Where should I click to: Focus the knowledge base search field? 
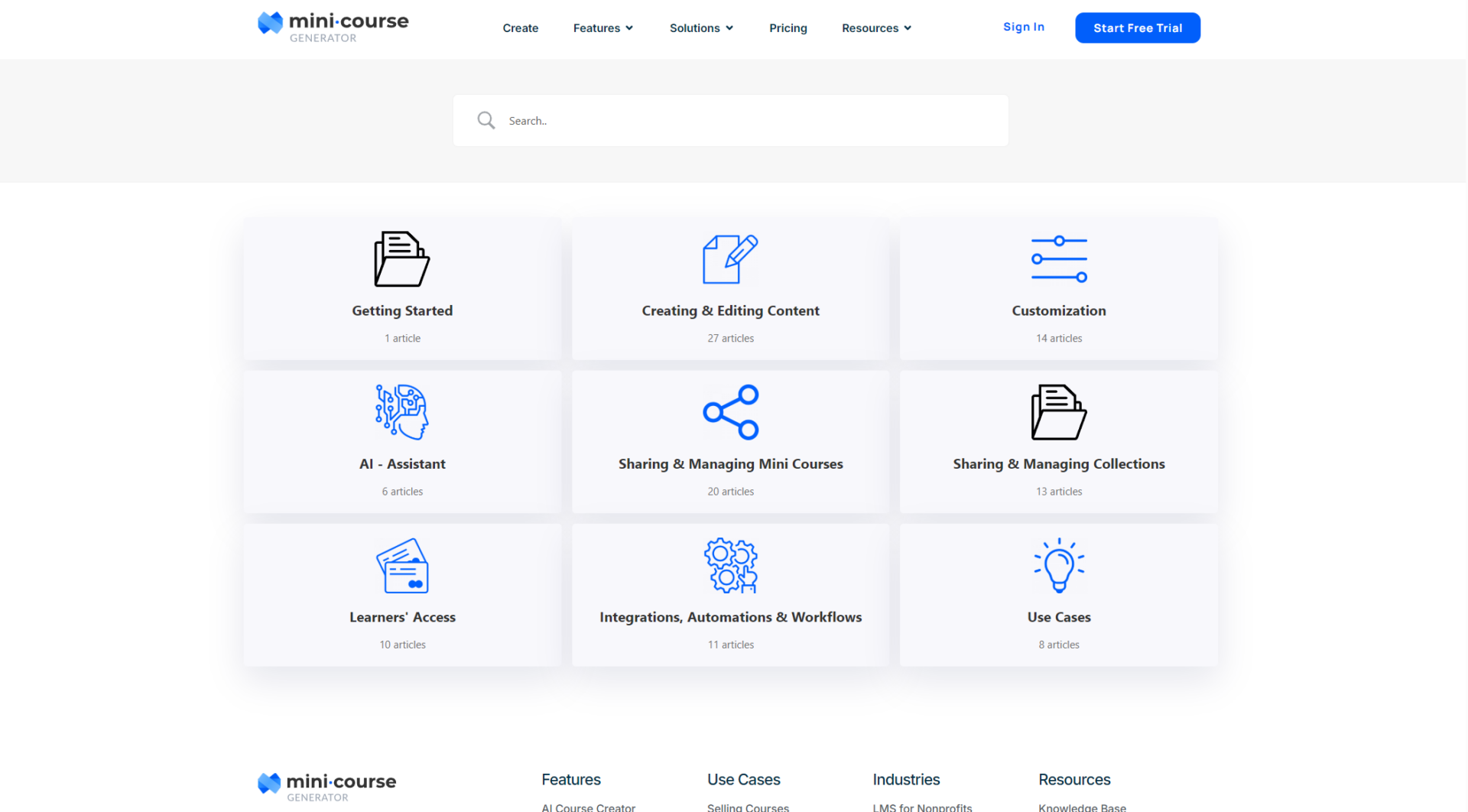tap(749, 121)
